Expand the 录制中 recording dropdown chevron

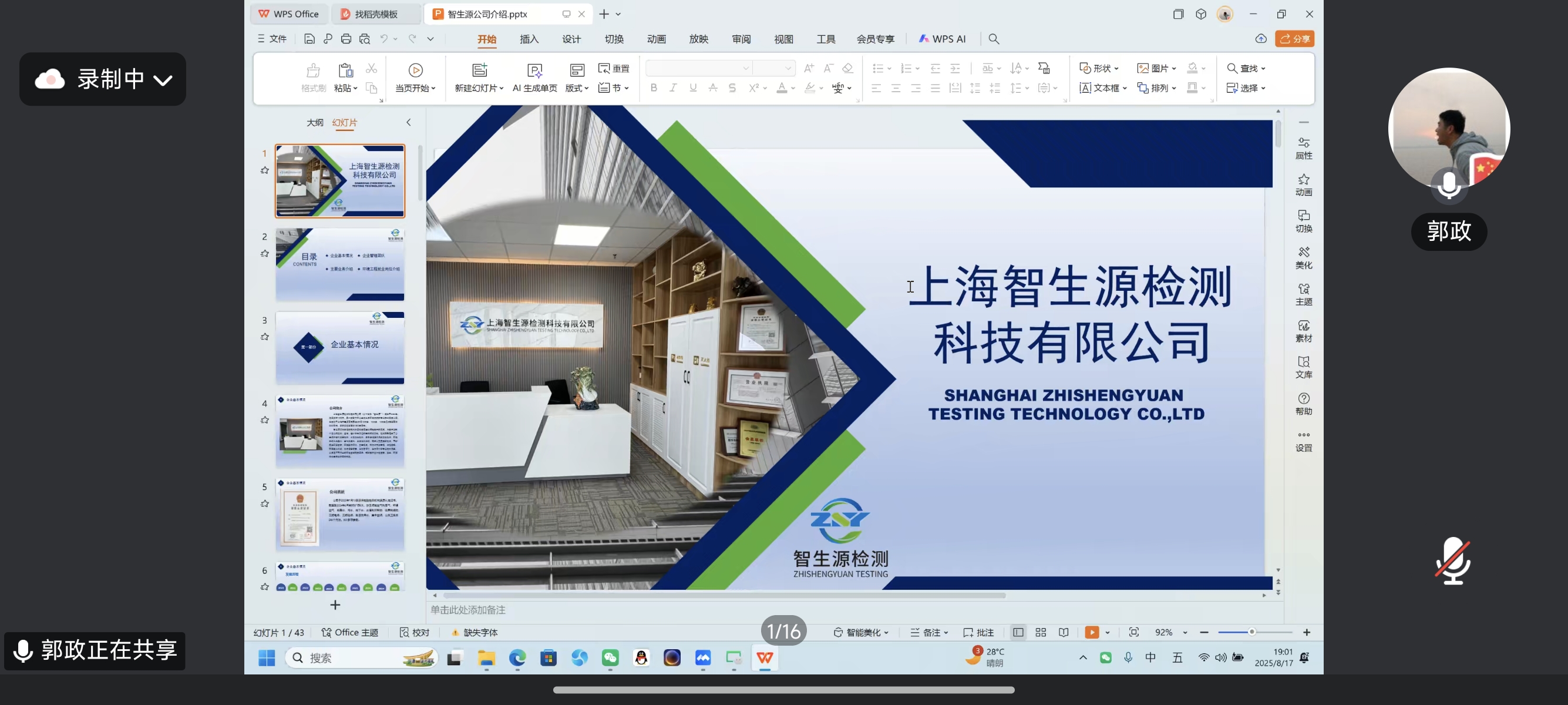tap(163, 80)
